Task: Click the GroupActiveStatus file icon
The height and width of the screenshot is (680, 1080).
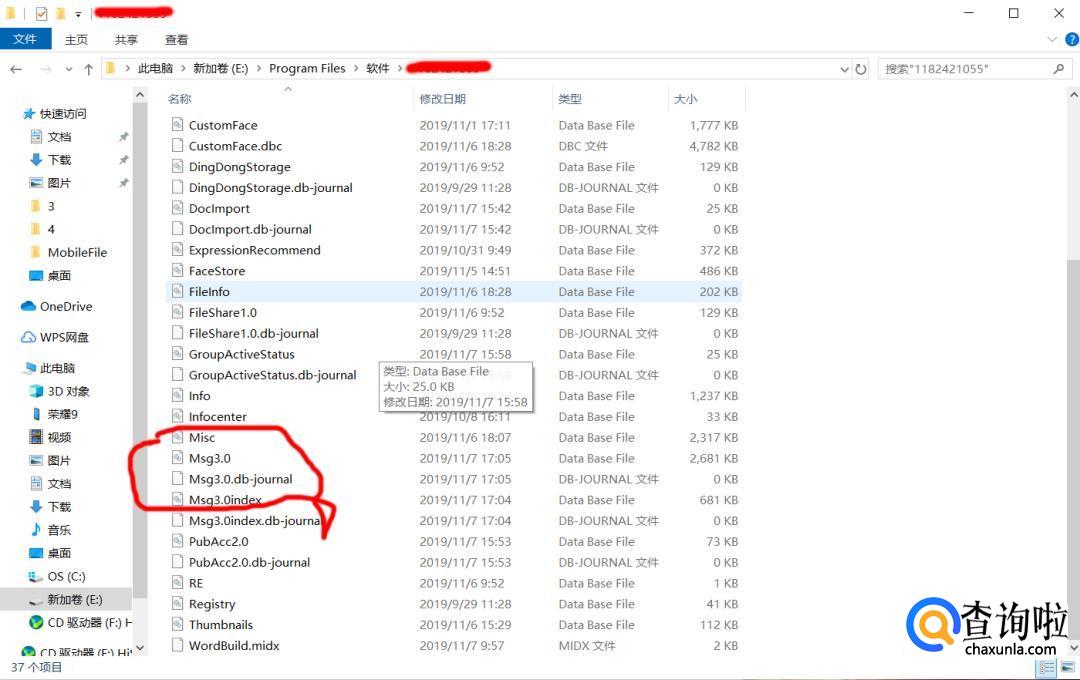Action: (177, 353)
